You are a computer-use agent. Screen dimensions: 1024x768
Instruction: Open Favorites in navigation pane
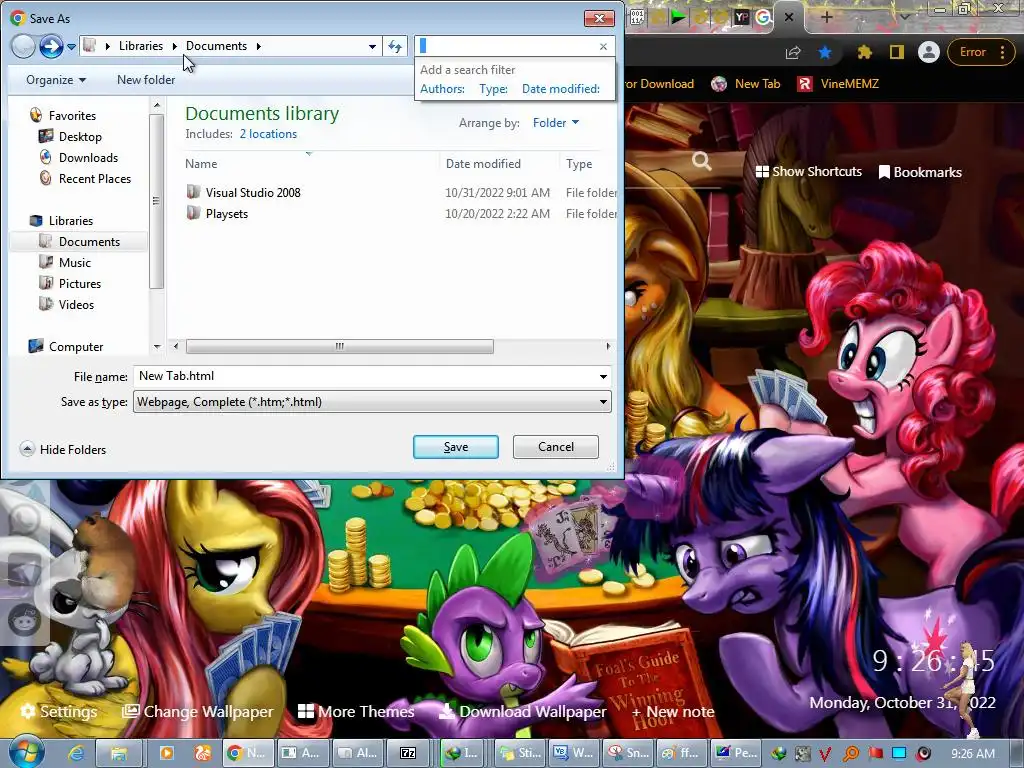(x=72, y=116)
